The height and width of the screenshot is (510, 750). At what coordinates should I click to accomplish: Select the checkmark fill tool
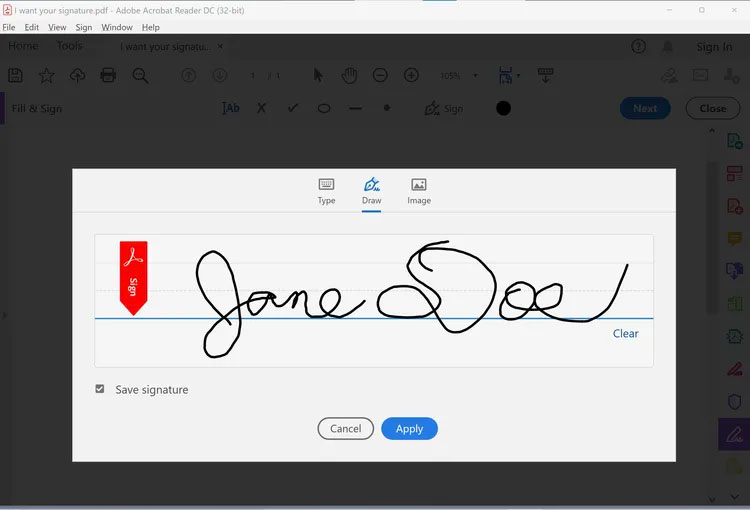[x=293, y=108]
